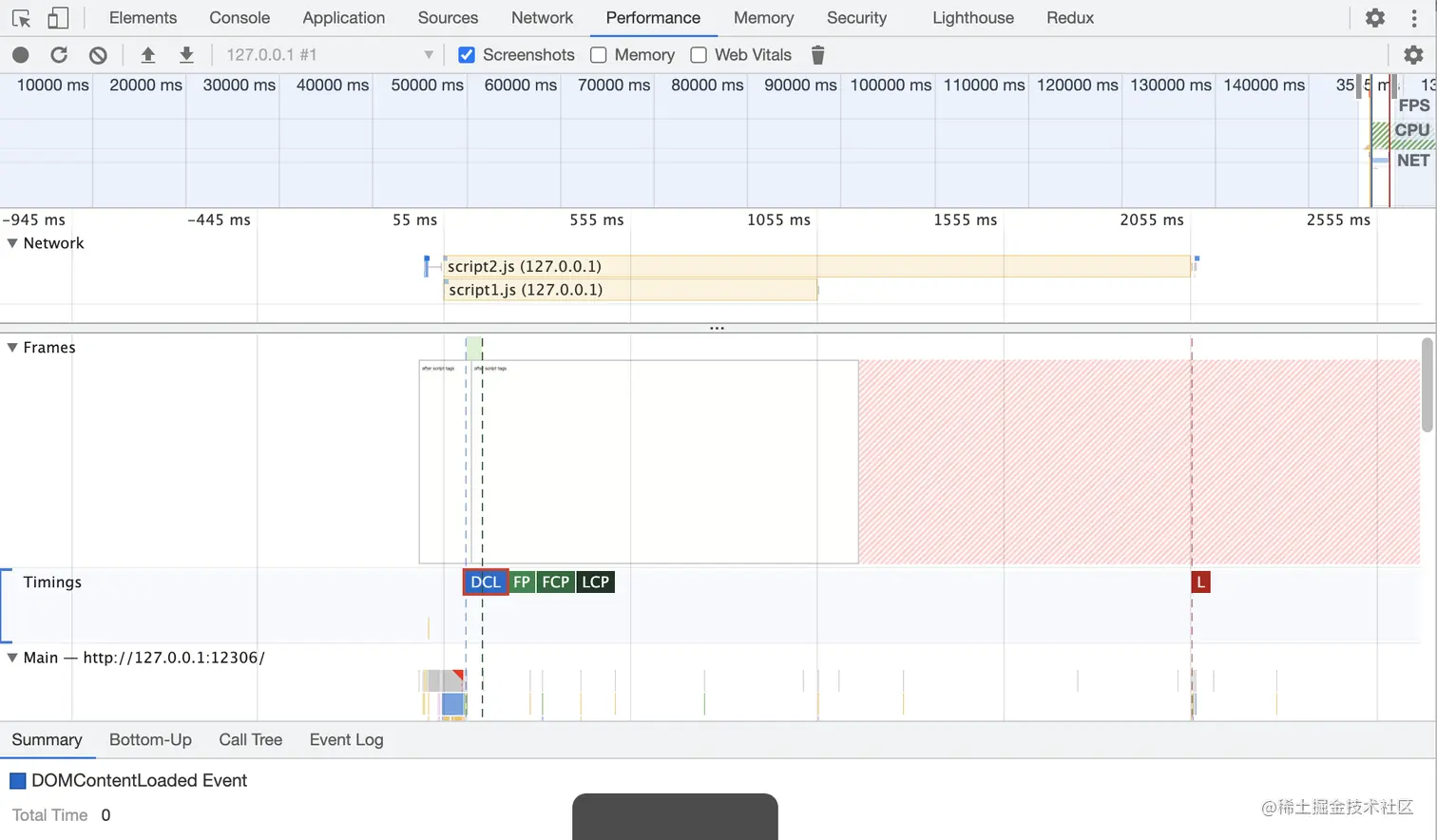Screen dimensions: 1437x840
Task: Click the Timings track label
Action: [52, 582]
